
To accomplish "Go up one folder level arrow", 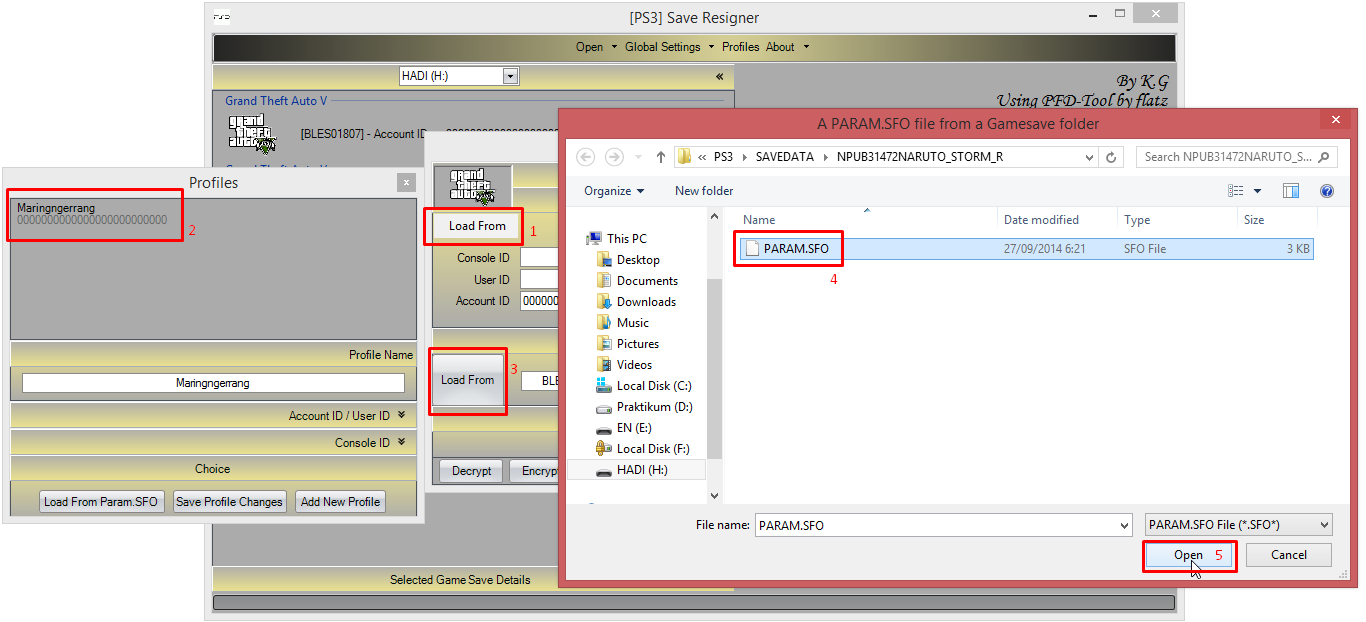I will pyautogui.click(x=660, y=157).
